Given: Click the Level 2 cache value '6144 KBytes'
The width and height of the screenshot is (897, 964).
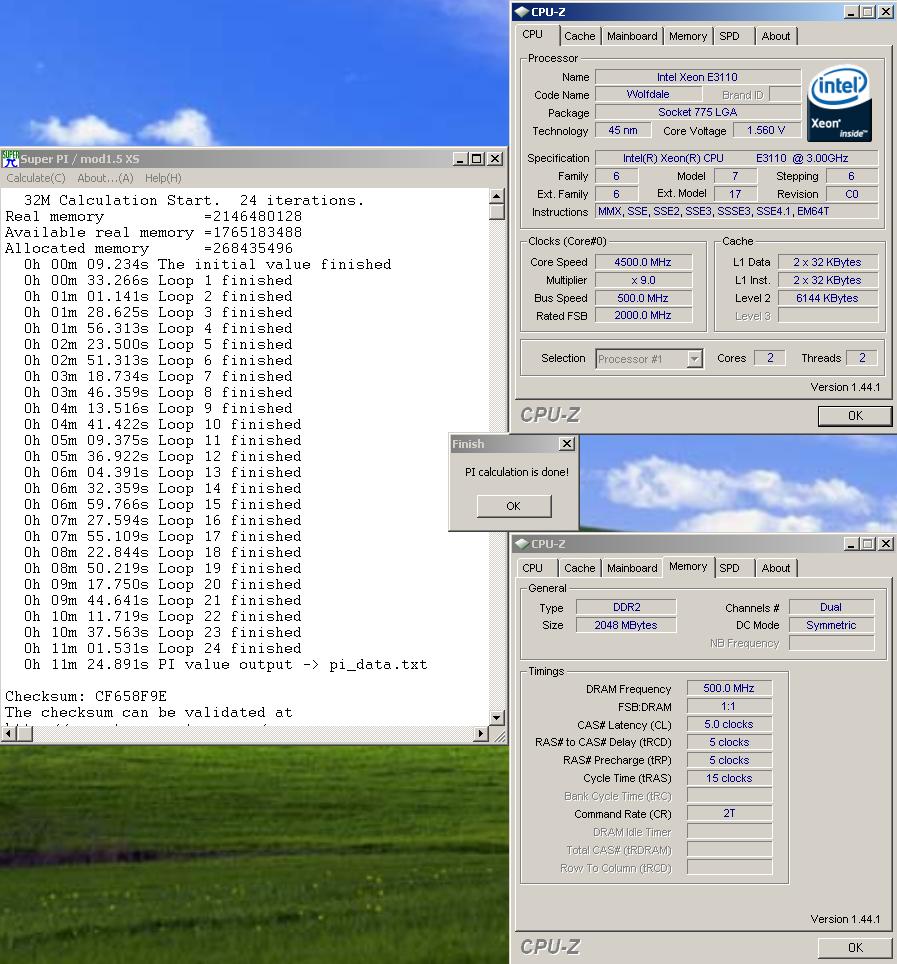Looking at the screenshot, I should (x=828, y=298).
